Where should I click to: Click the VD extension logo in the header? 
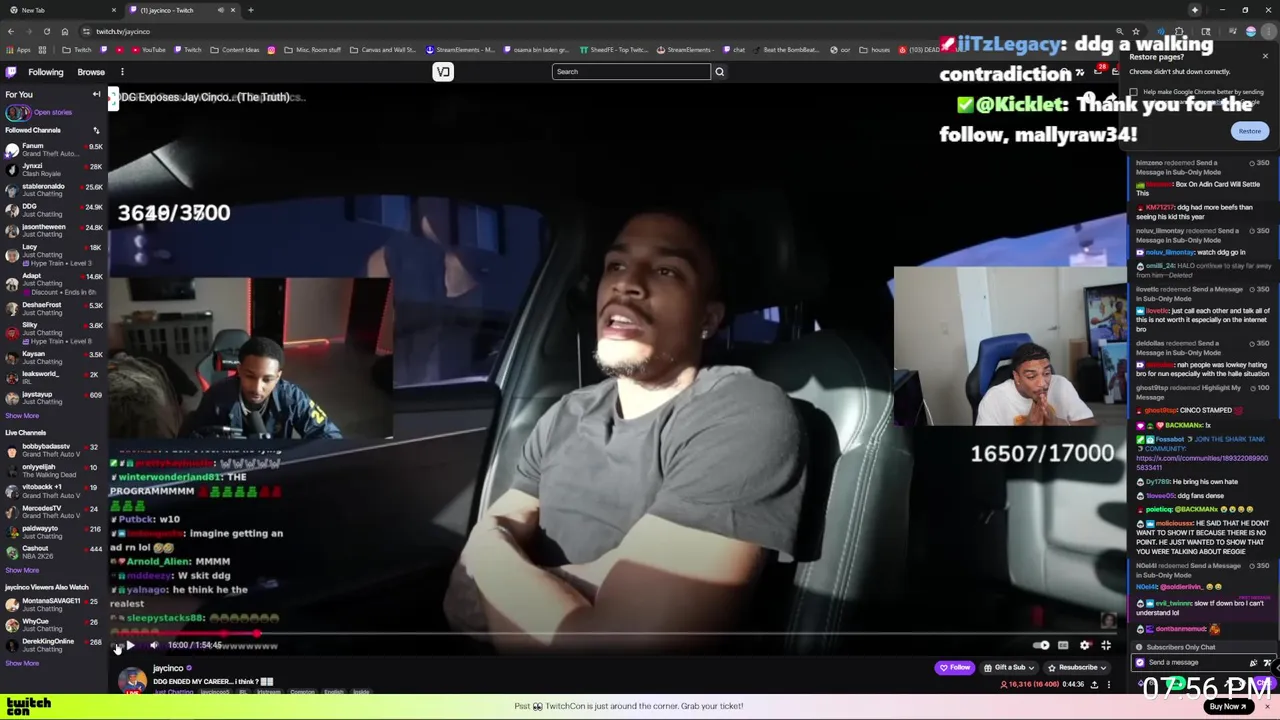443,72
